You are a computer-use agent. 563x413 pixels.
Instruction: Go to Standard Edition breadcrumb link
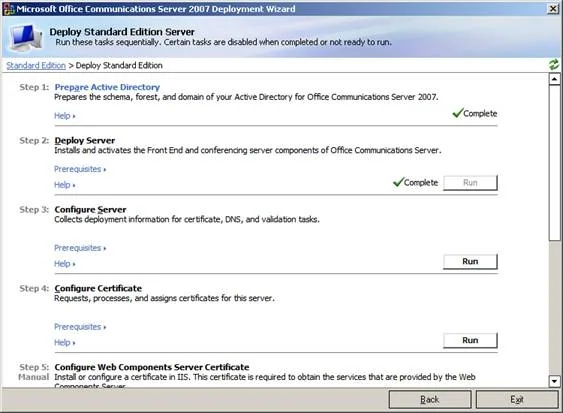(36, 65)
